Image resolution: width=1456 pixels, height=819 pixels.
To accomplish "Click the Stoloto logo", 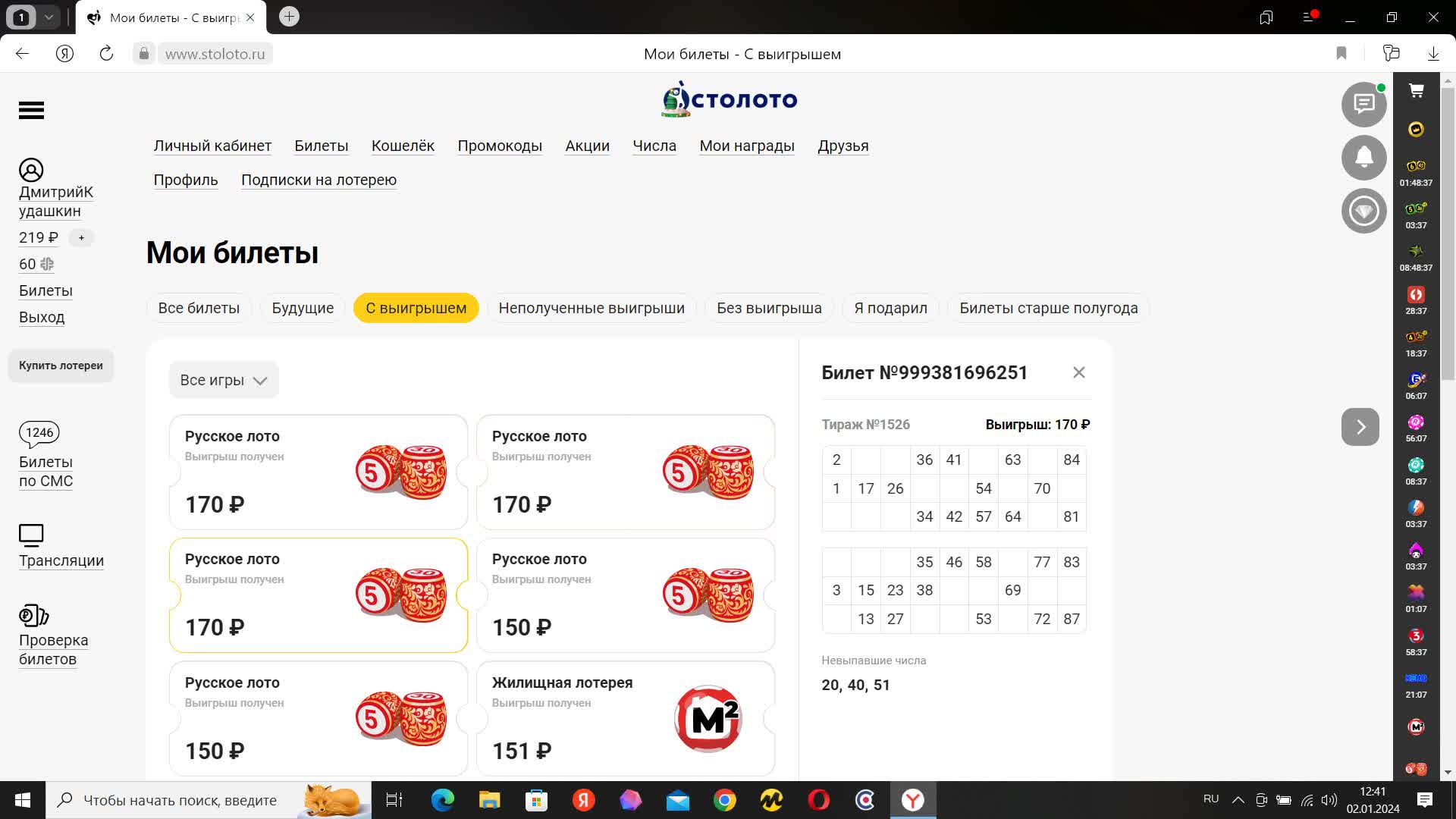I will click(x=730, y=99).
